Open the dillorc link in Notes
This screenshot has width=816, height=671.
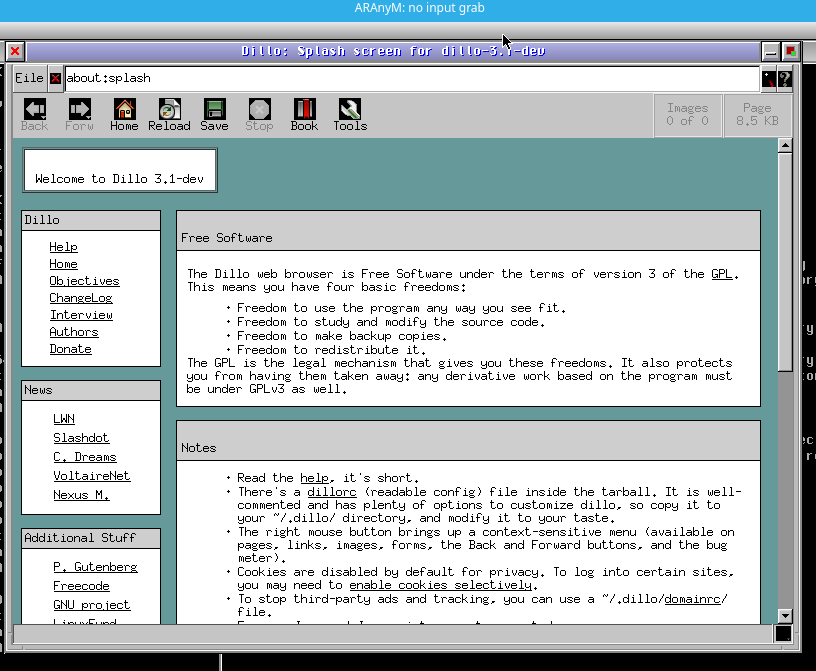point(332,492)
